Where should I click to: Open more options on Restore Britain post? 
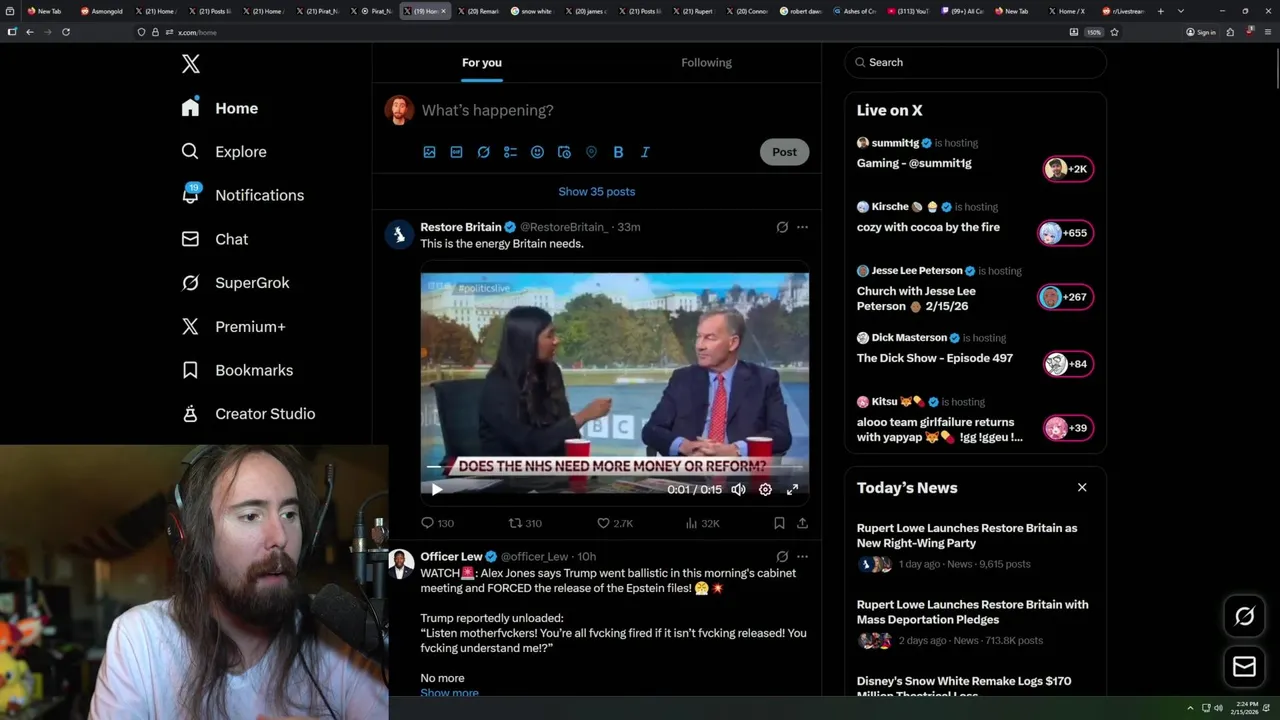(x=802, y=227)
